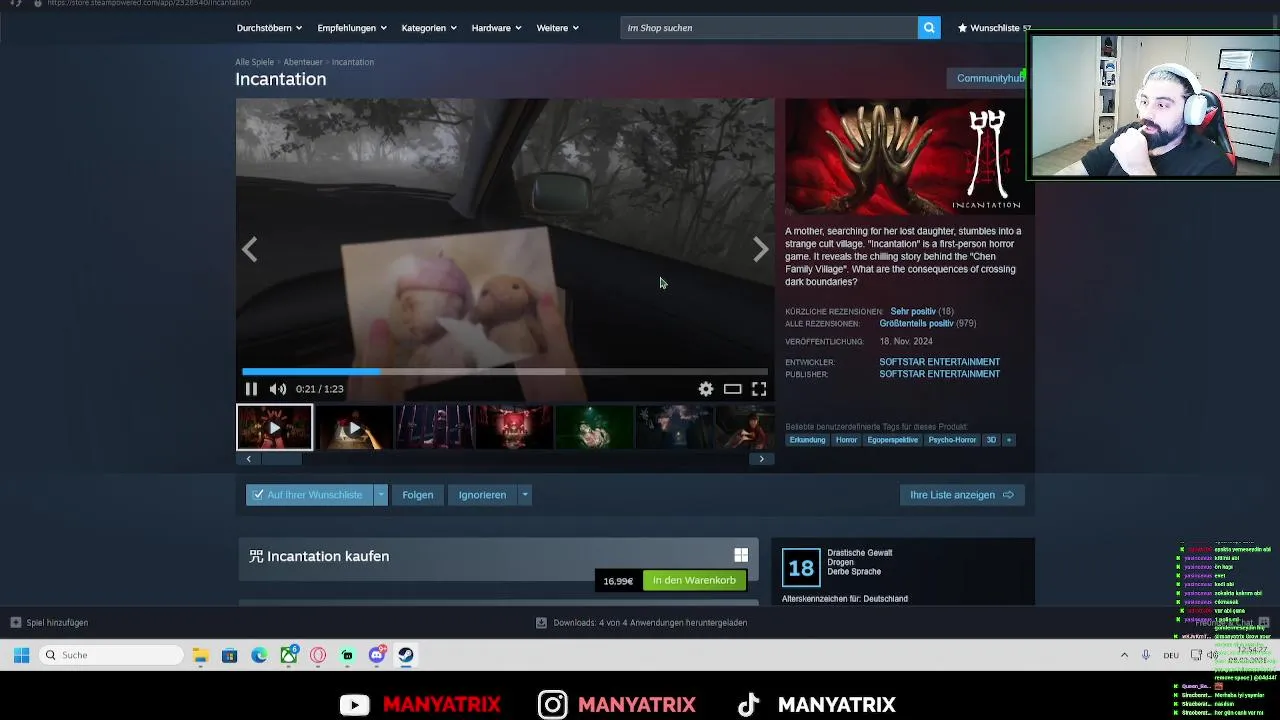Click the DEU language indicator
The width and height of the screenshot is (1280, 720).
tap(1171, 655)
